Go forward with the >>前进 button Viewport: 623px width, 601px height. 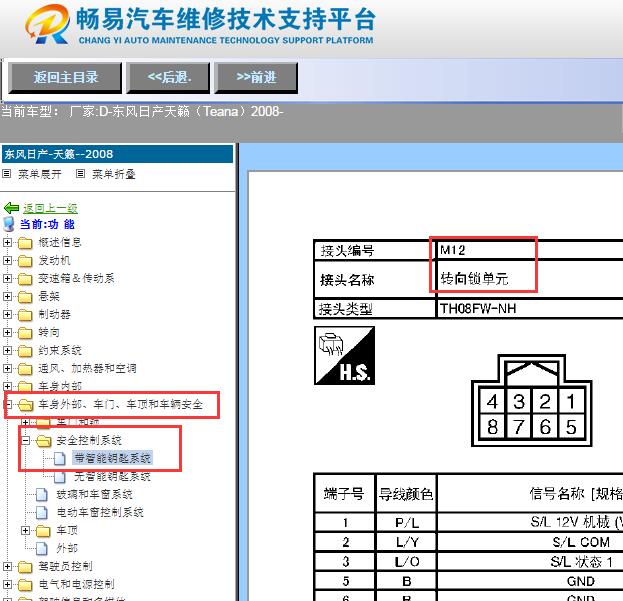click(256, 77)
